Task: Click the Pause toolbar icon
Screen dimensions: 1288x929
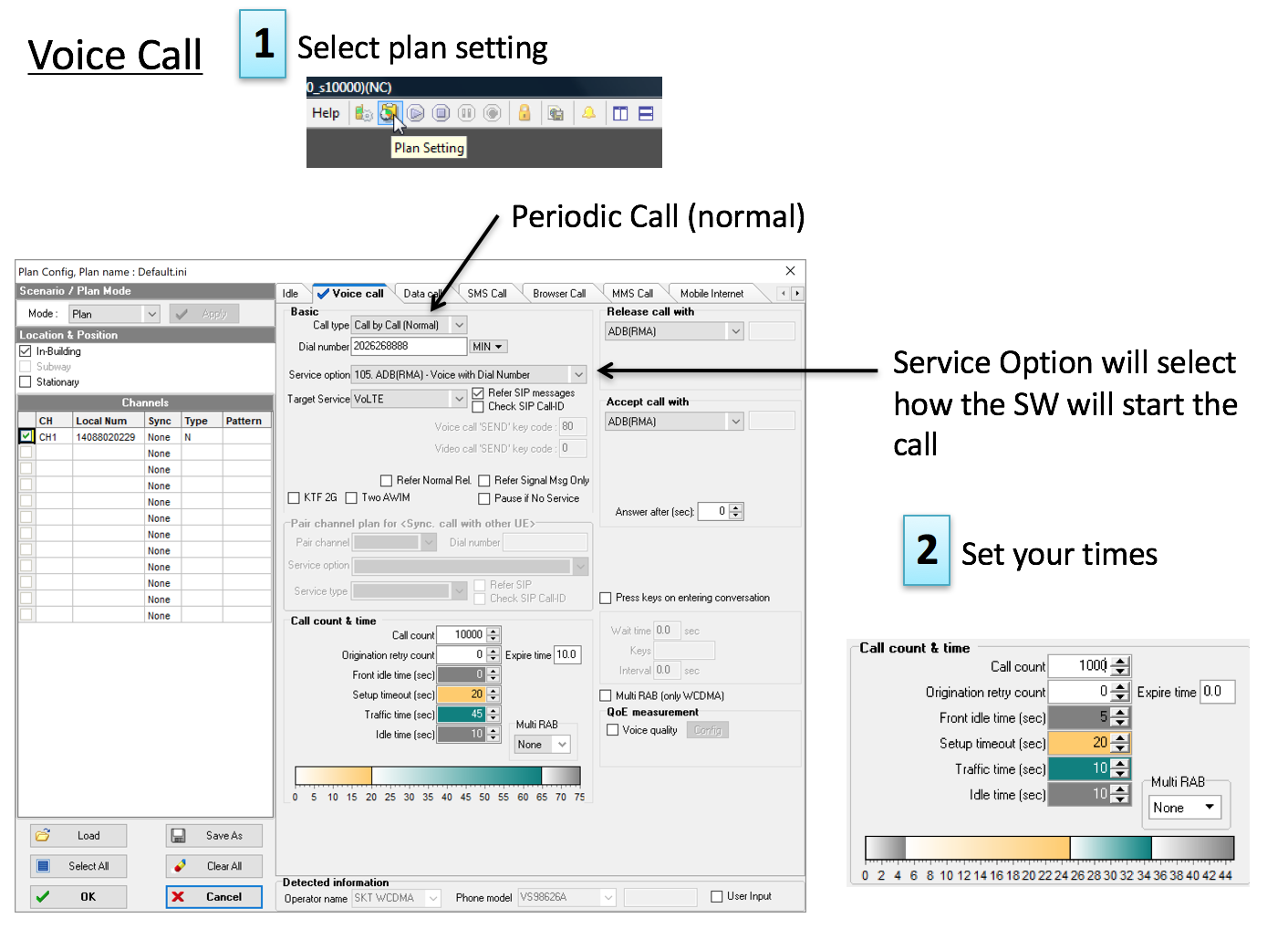Action: (466, 113)
